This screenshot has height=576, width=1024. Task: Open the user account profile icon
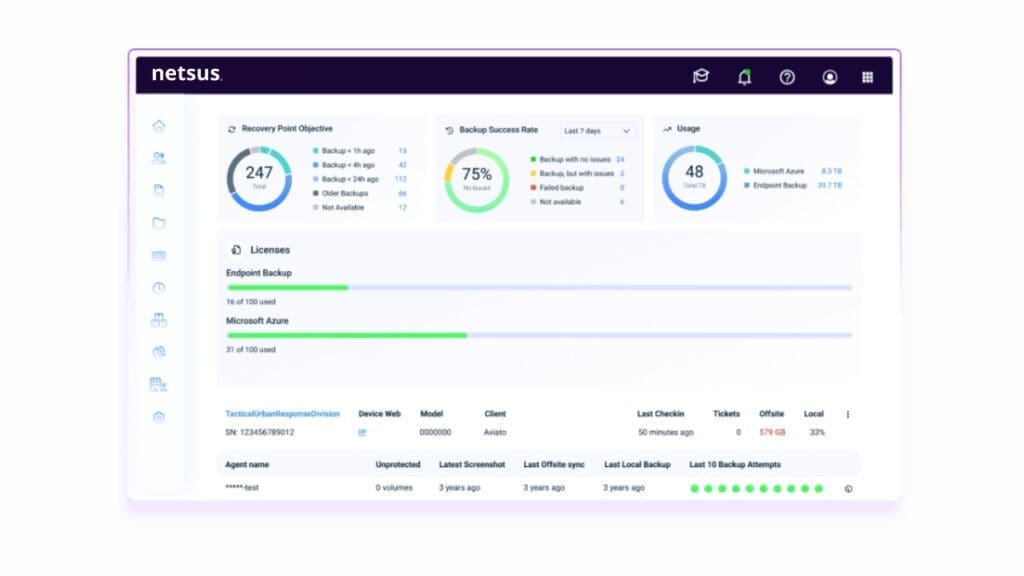click(x=829, y=77)
